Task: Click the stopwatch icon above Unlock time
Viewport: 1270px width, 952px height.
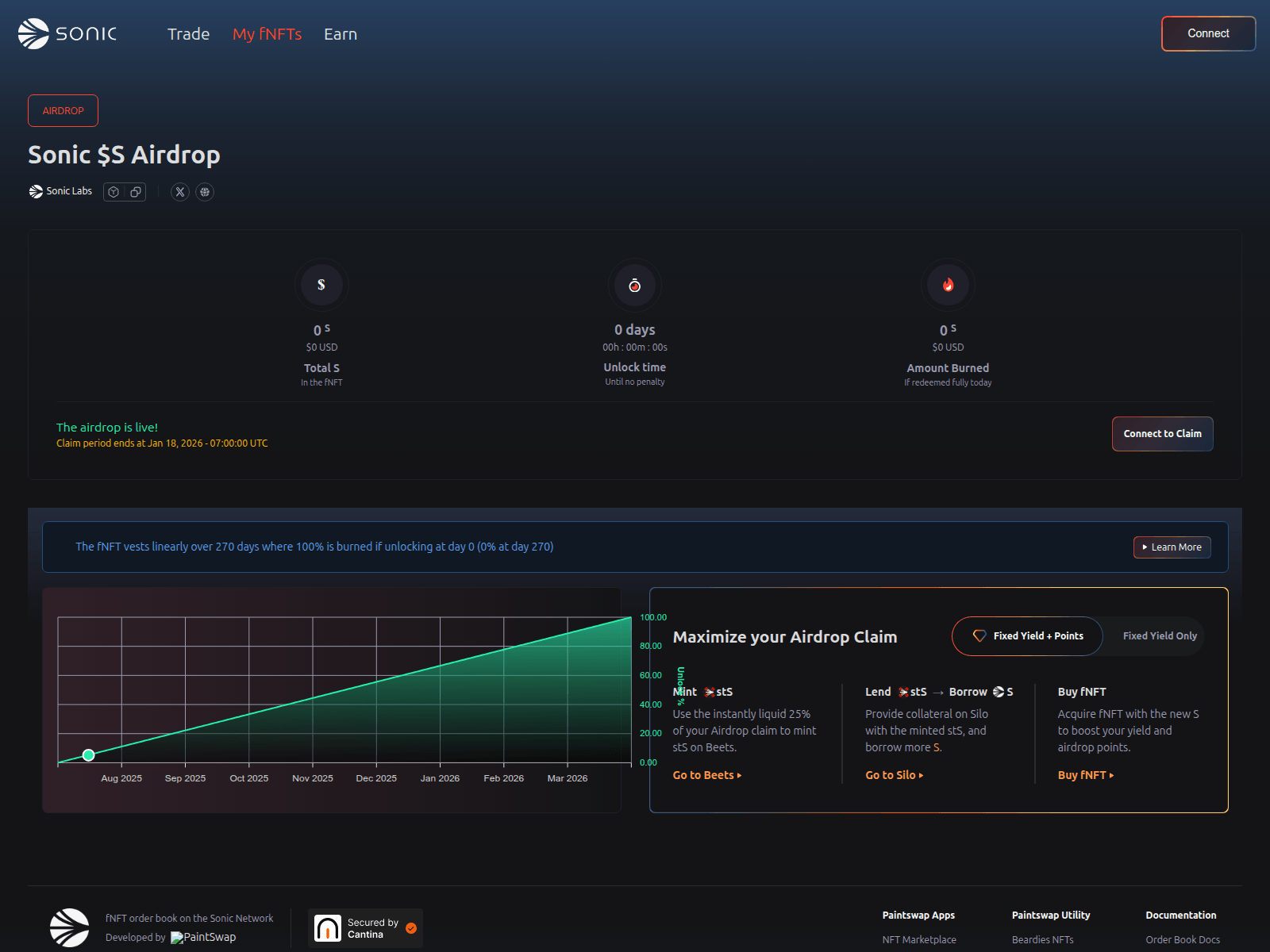Action: pyautogui.click(x=634, y=284)
